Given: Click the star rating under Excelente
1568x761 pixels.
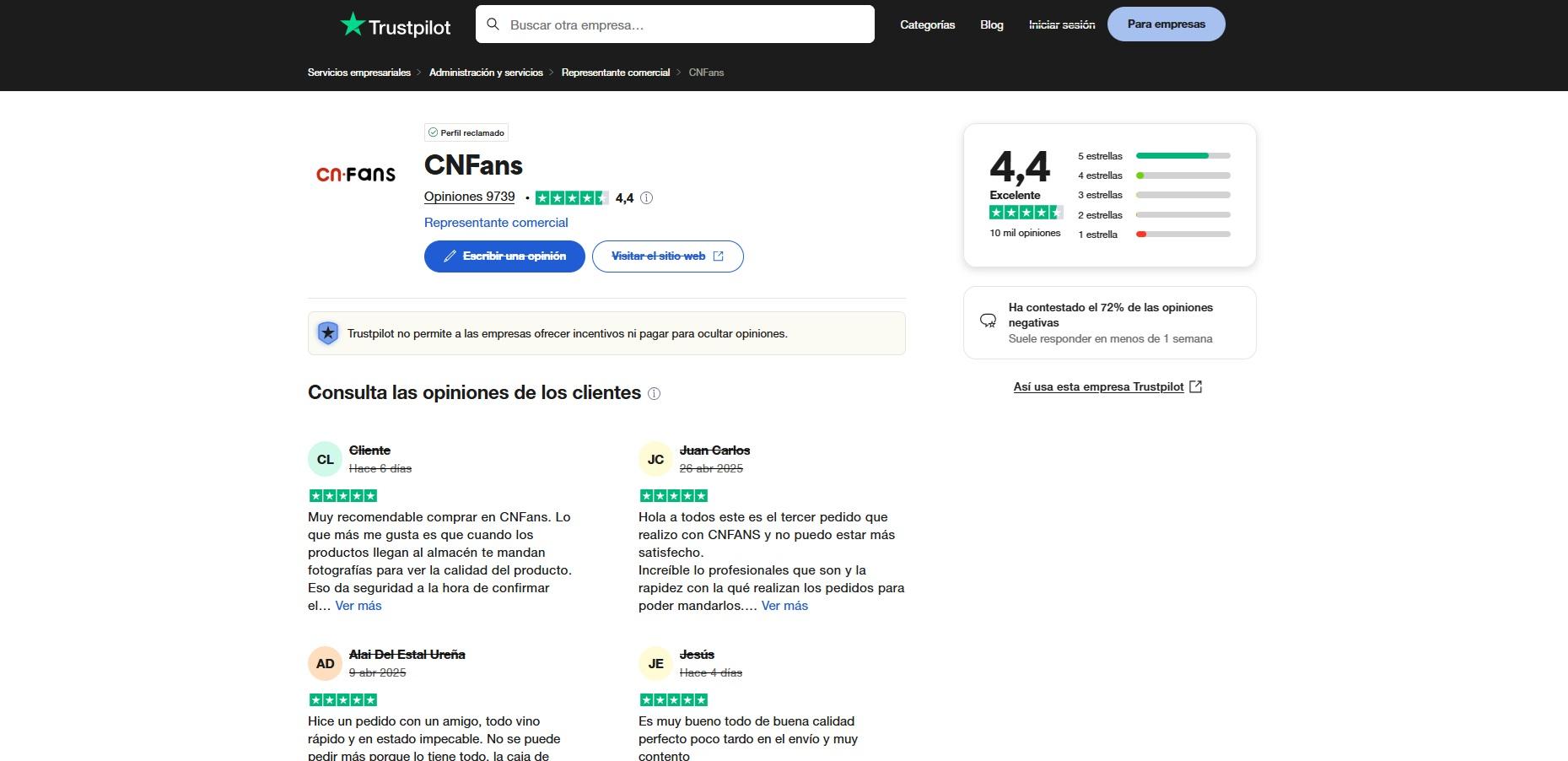Looking at the screenshot, I should tap(1026, 213).
